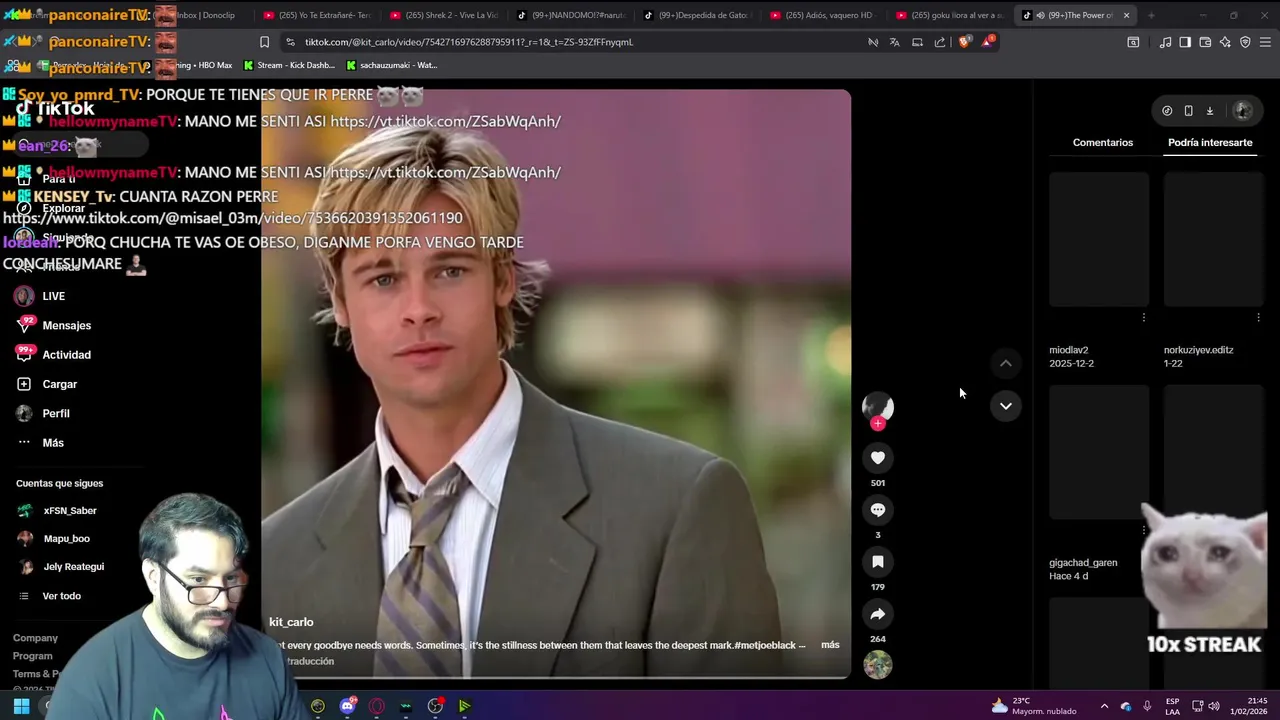
Task: Go to previous video with up chevron
Action: tap(1005, 363)
